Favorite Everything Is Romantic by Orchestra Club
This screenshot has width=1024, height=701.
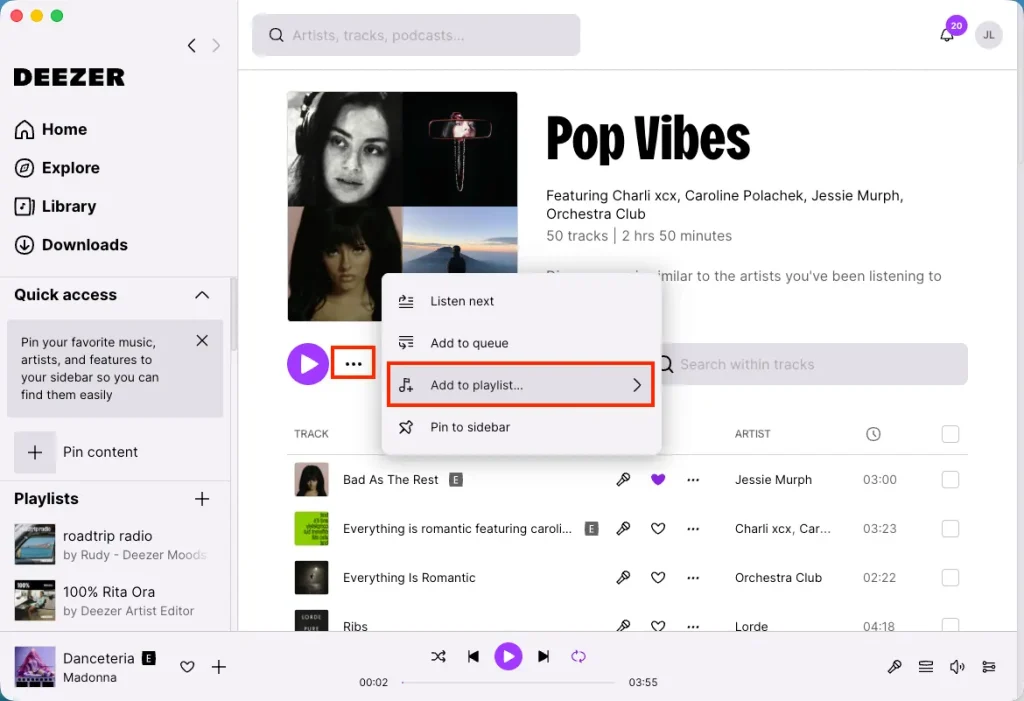[x=658, y=578]
